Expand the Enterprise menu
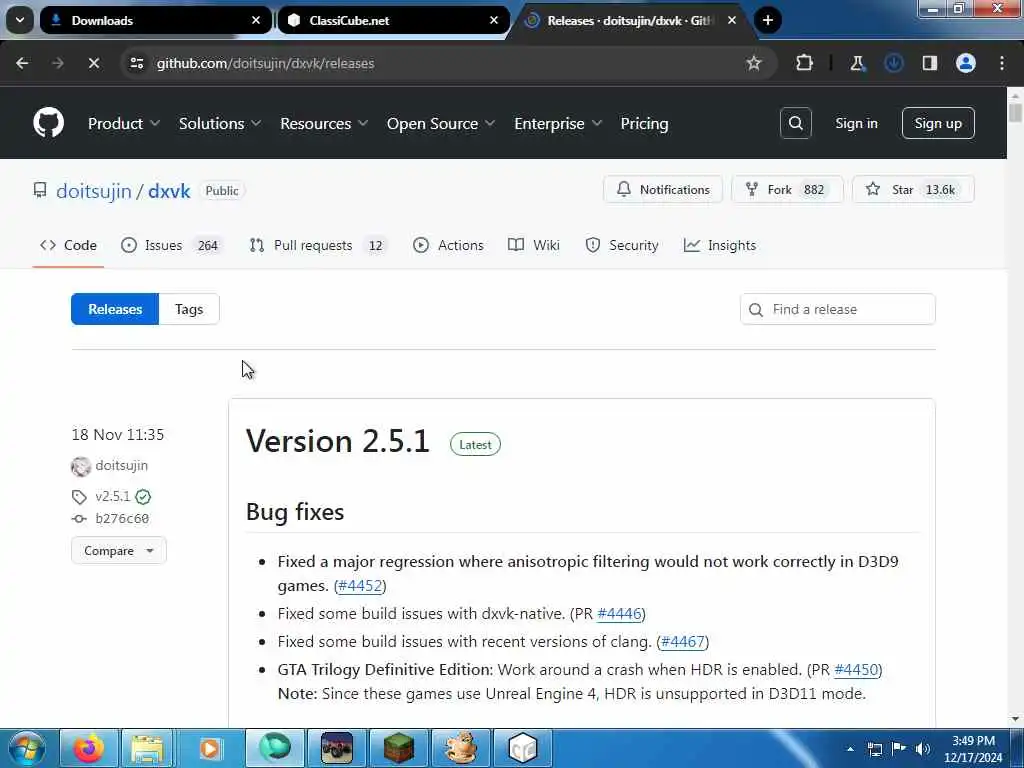 pos(558,123)
